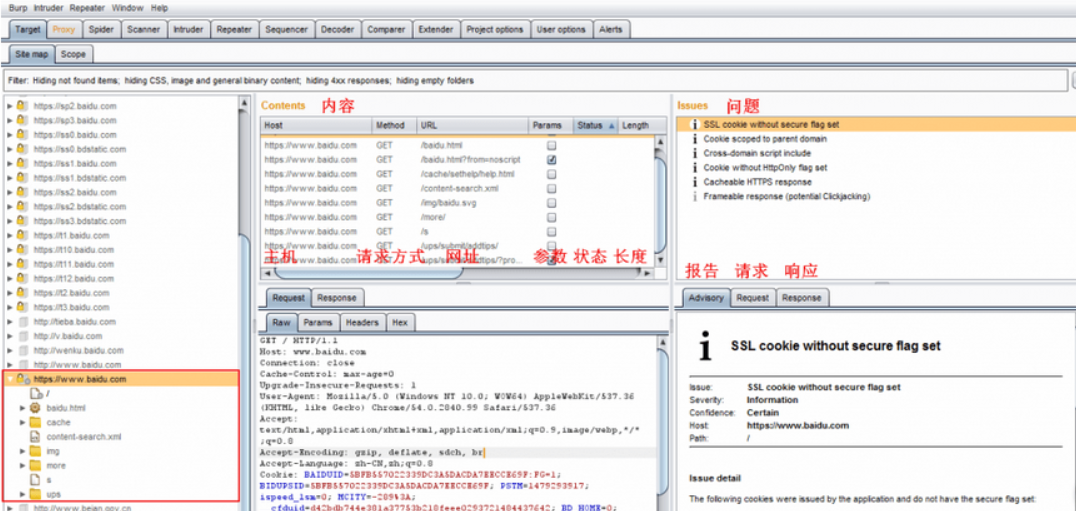Toggle Params checkbox for /content-search.xml row
This screenshot has height=511, width=1076.
tap(551, 189)
